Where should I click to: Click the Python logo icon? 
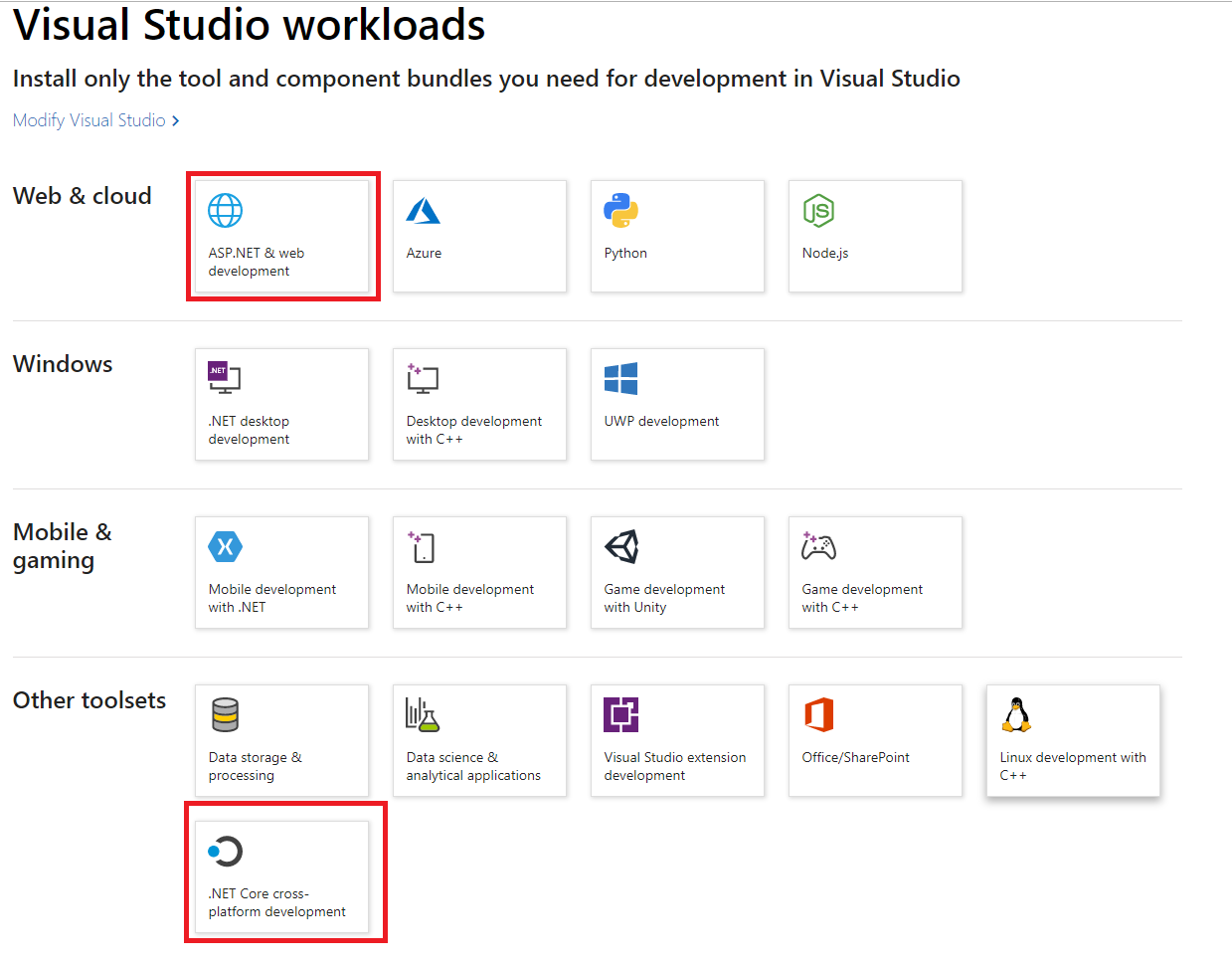(x=620, y=211)
